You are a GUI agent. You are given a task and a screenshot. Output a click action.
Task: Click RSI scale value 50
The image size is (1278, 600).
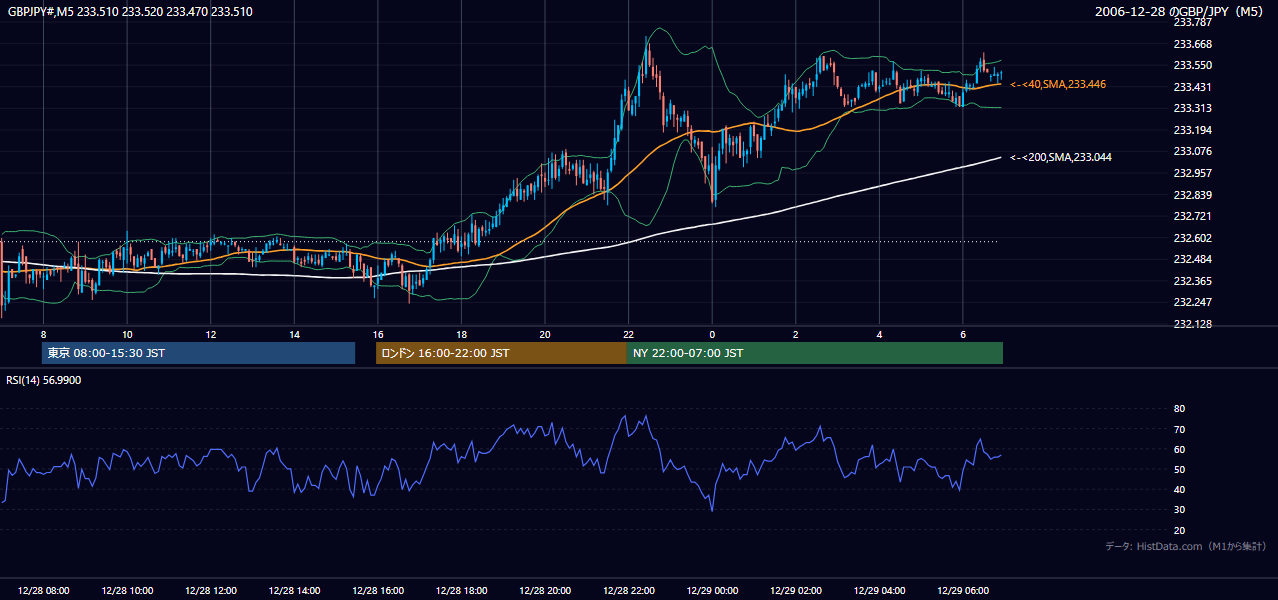point(1180,469)
